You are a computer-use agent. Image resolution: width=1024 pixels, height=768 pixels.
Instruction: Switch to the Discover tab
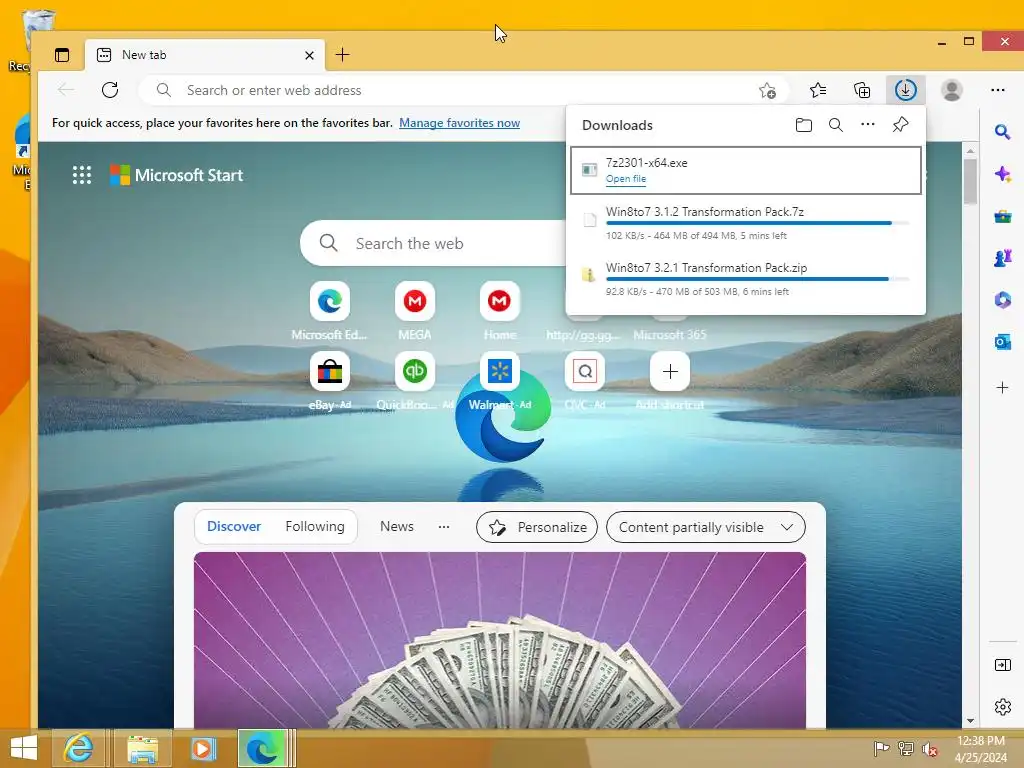(234, 526)
